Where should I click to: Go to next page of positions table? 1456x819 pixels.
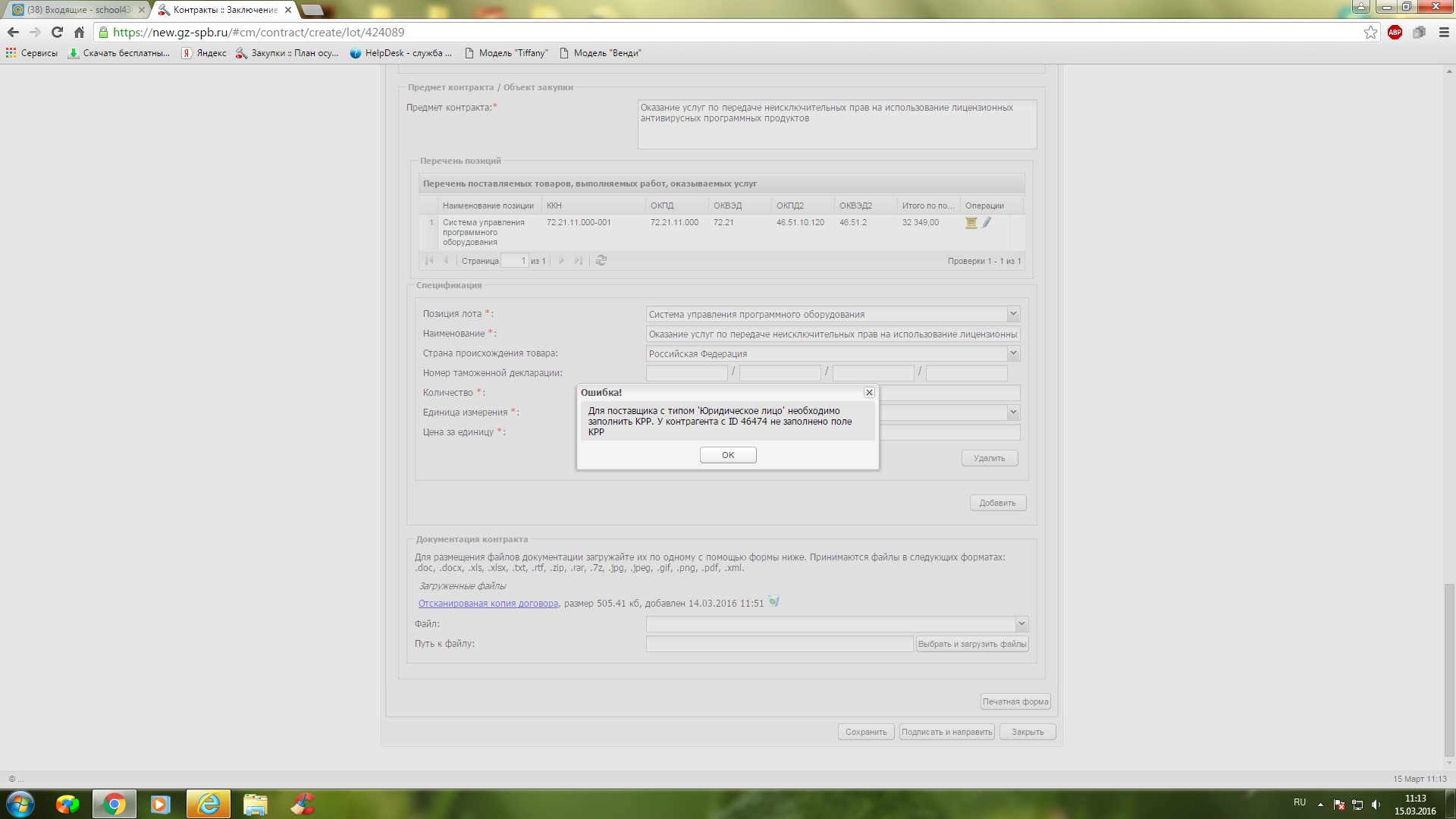click(x=561, y=260)
